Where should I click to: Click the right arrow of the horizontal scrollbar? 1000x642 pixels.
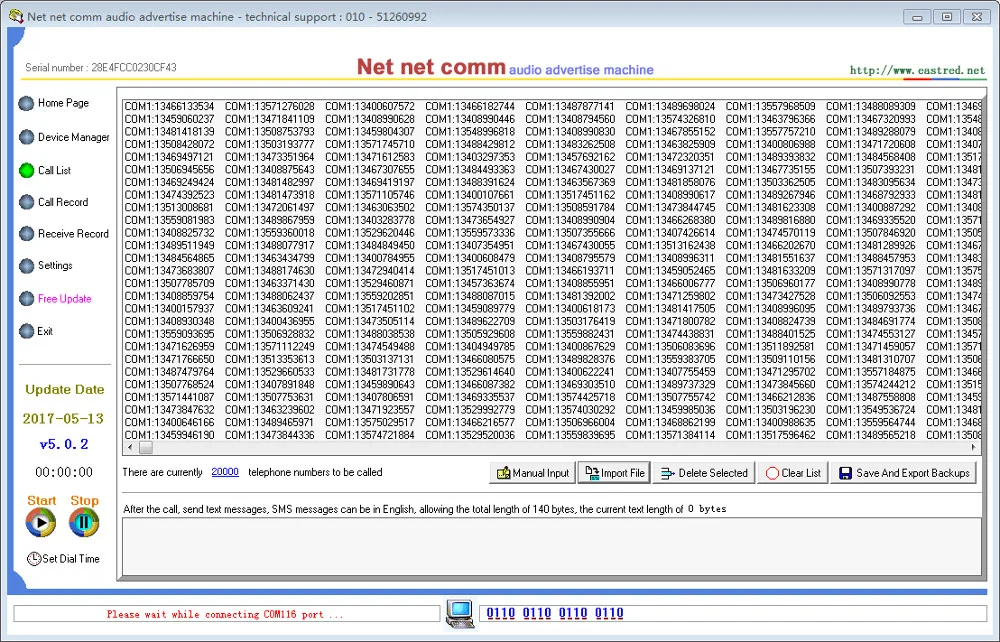coord(974,448)
